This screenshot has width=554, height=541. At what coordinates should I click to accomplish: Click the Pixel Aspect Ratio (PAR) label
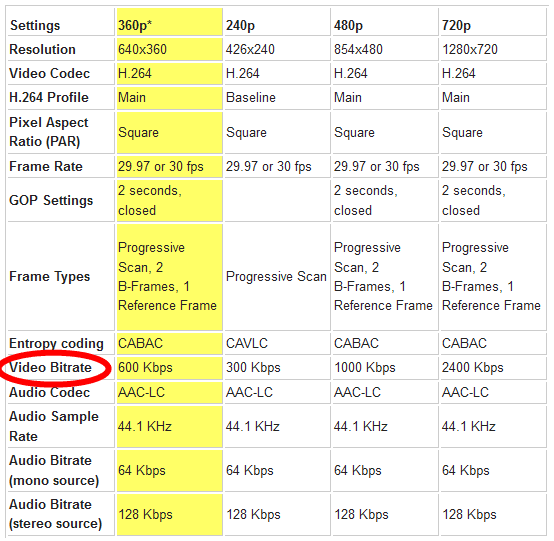click(x=61, y=132)
